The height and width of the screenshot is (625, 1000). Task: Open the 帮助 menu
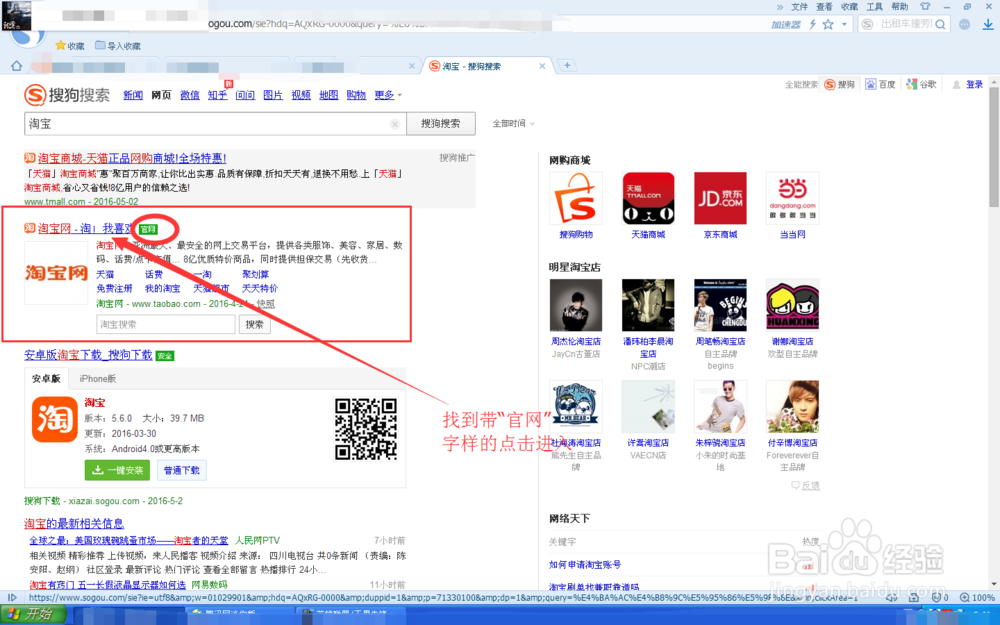pos(899,6)
